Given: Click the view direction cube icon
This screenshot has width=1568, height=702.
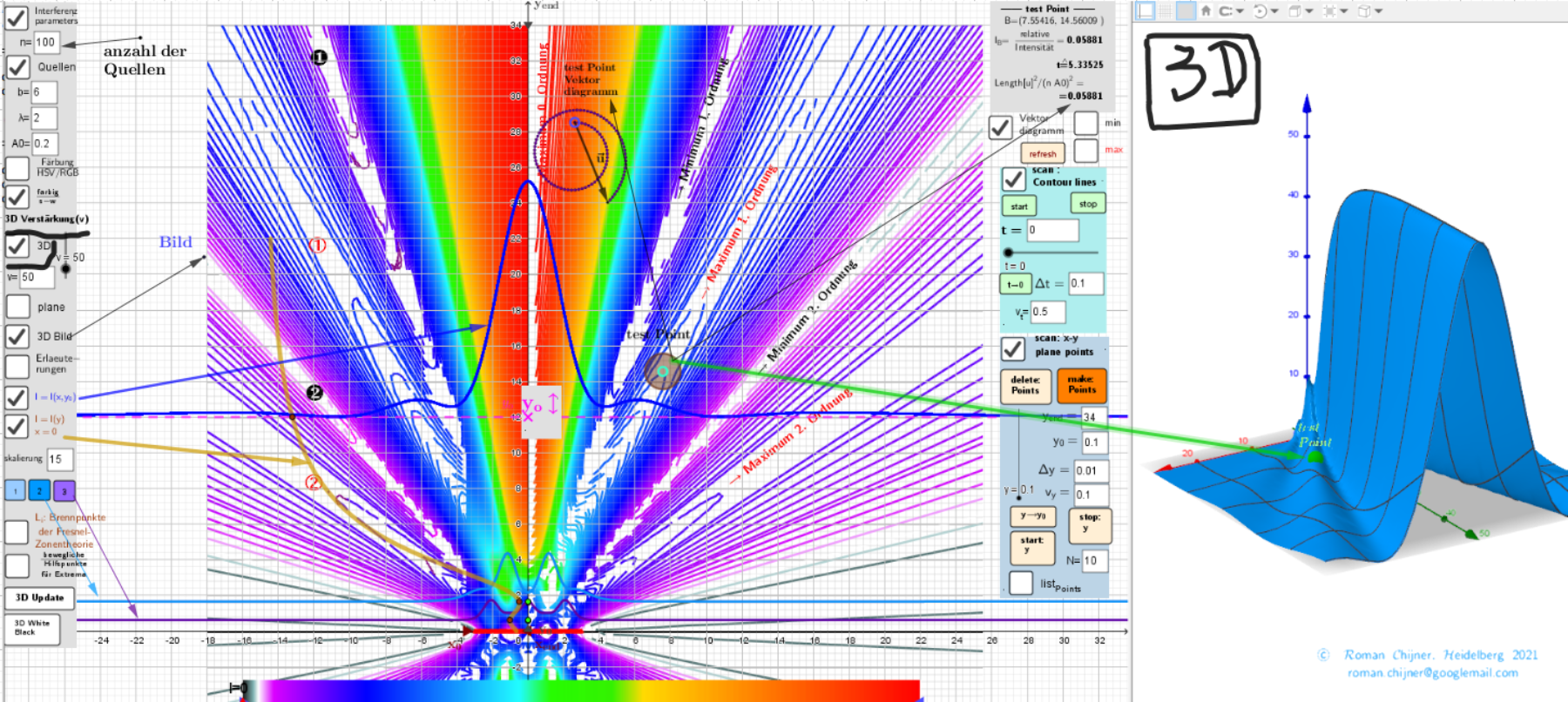Looking at the screenshot, I should tap(1294, 10).
